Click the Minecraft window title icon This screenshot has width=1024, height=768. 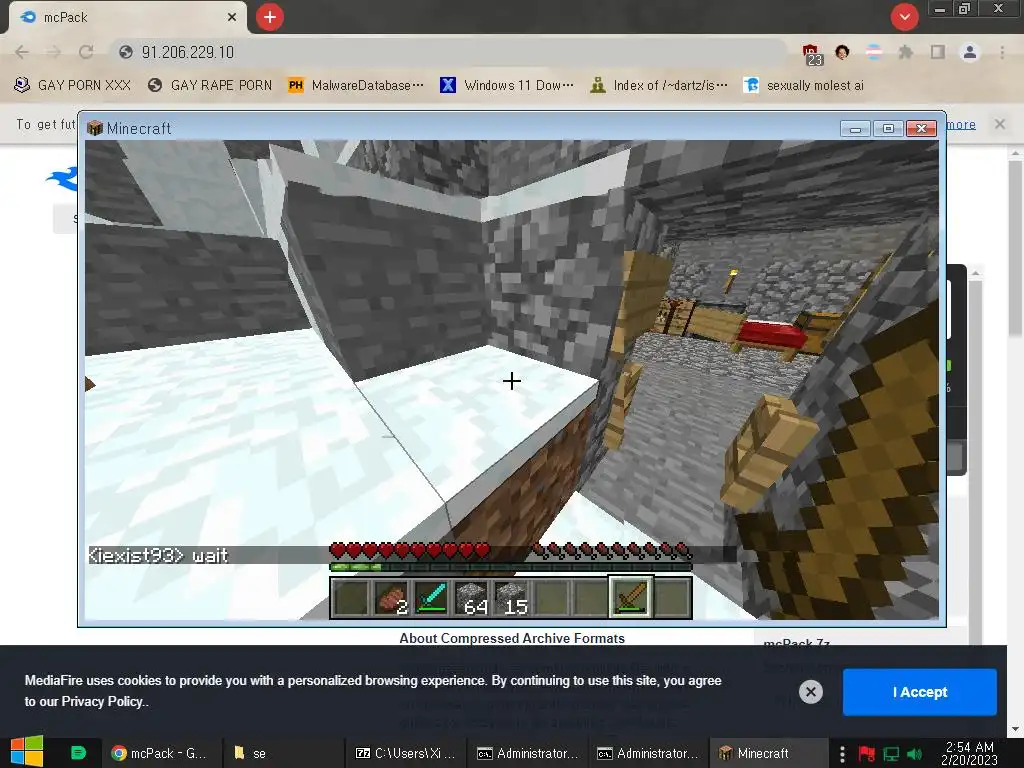tap(95, 128)
